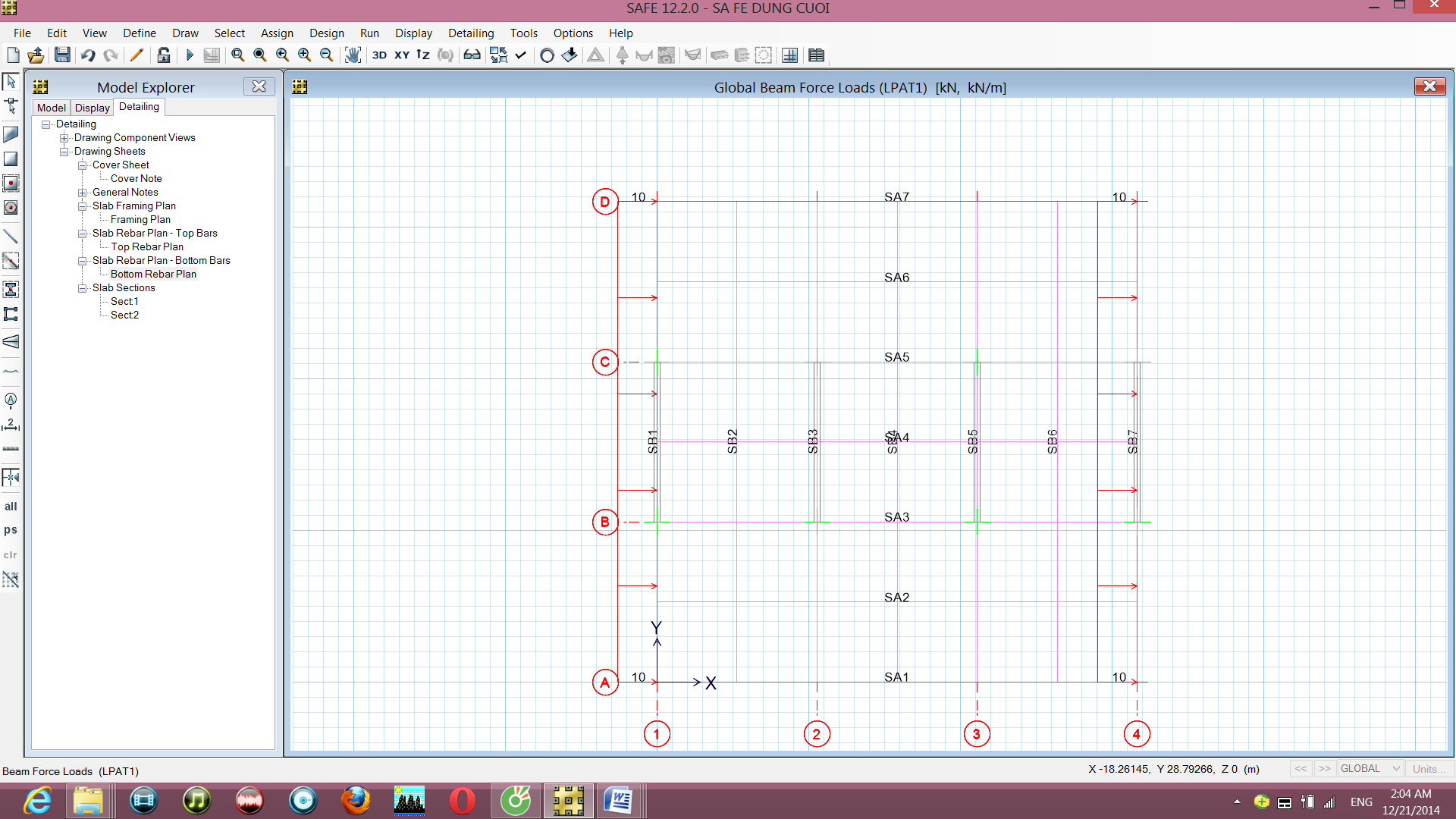Click the 'clr' clear selection button
Viewport: 1456px width, 819px height.
click(11, 555)
